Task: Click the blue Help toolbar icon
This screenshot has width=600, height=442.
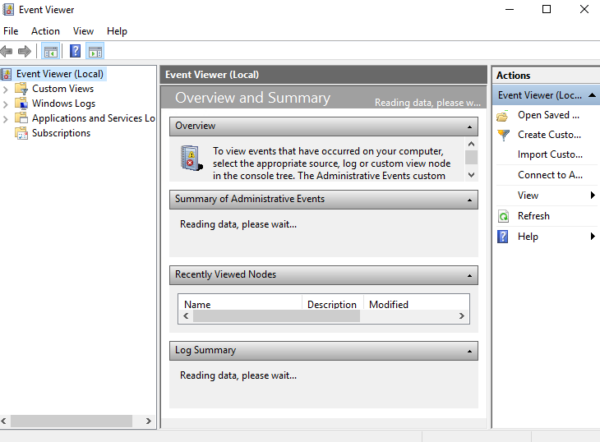Action: click(75, 51)
